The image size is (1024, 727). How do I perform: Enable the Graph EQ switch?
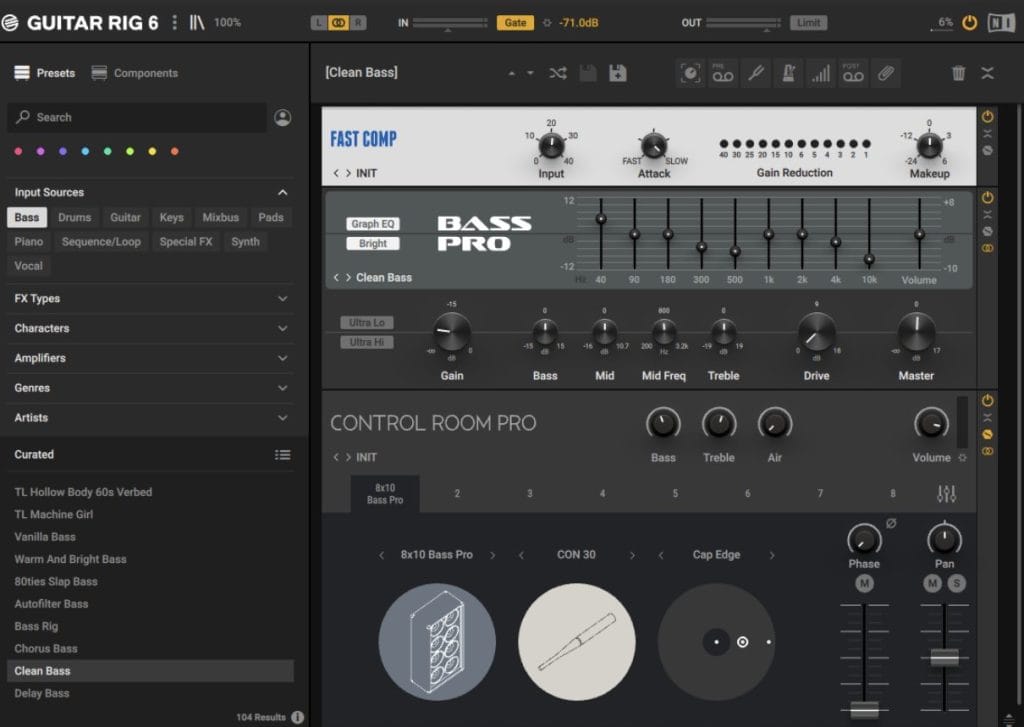[x=373, y=224]
